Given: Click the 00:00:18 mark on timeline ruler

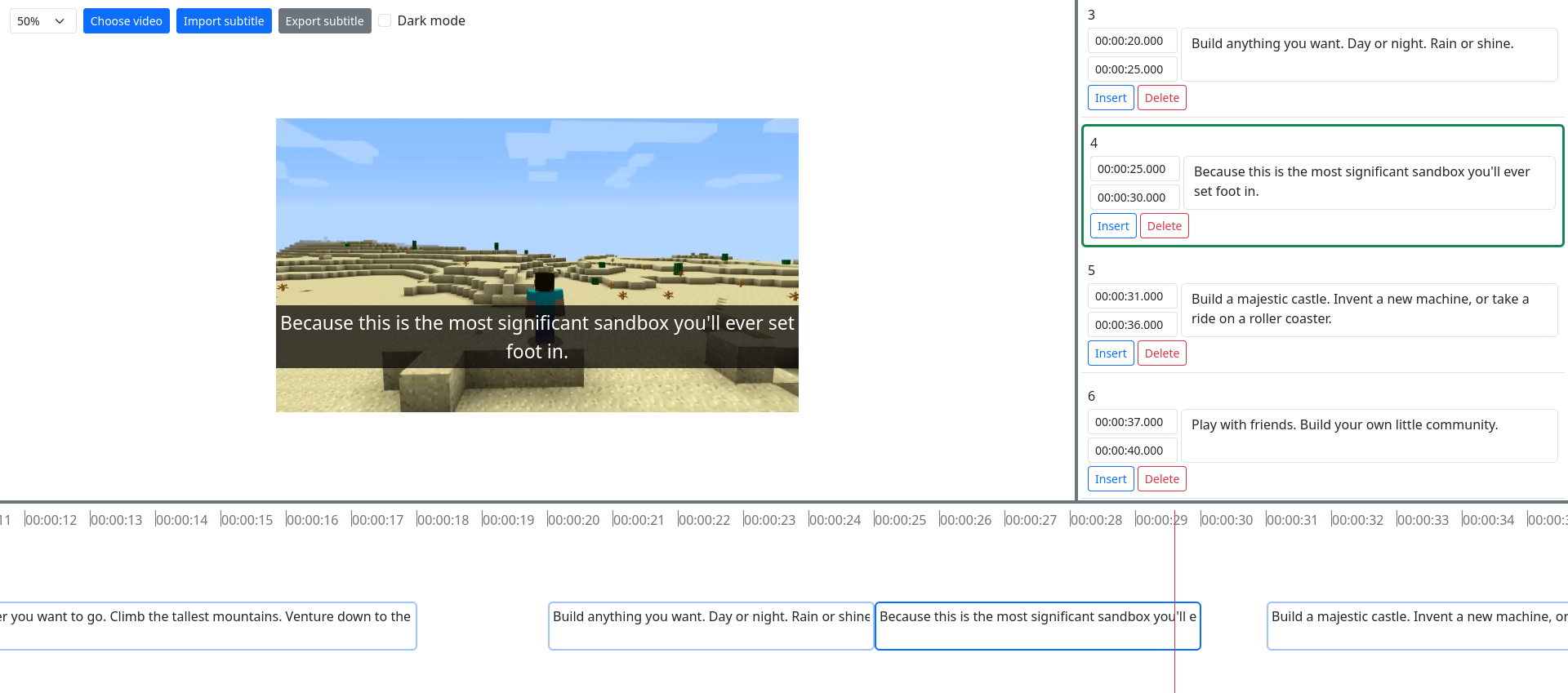Looking at the screenshot, I should pyautogui.click(x=443, y=520).
